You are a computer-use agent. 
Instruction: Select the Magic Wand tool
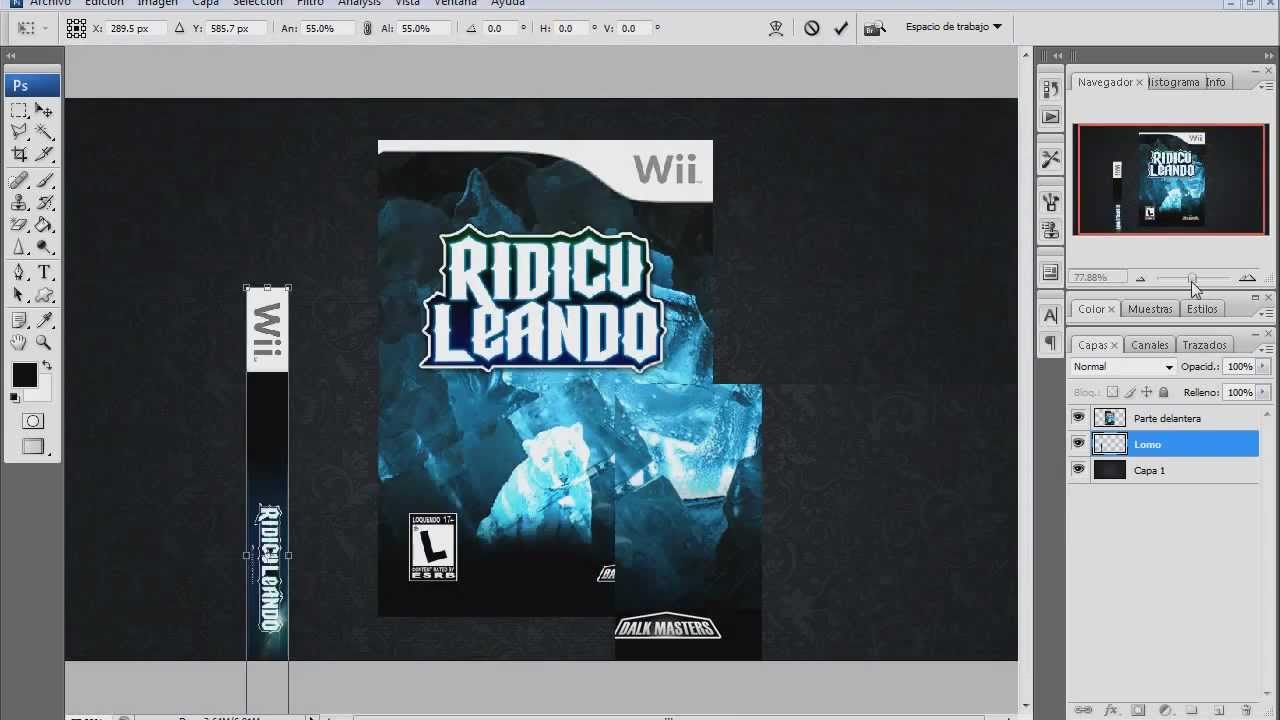pos(44,132)
